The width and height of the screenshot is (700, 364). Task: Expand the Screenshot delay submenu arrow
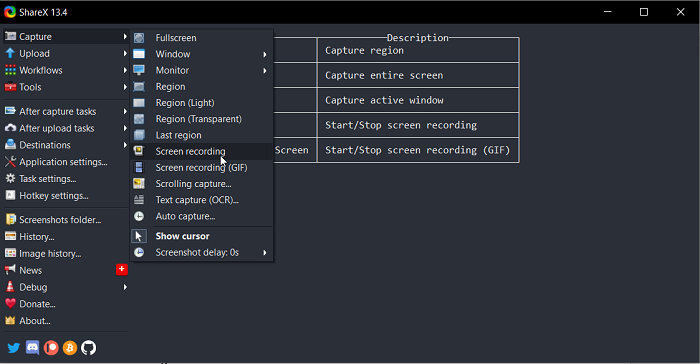[265, 253]
